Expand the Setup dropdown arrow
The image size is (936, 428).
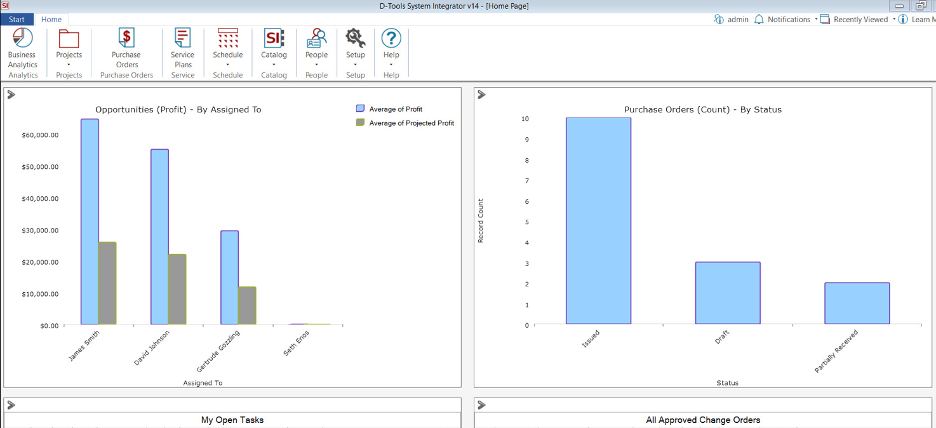[355, 64]
